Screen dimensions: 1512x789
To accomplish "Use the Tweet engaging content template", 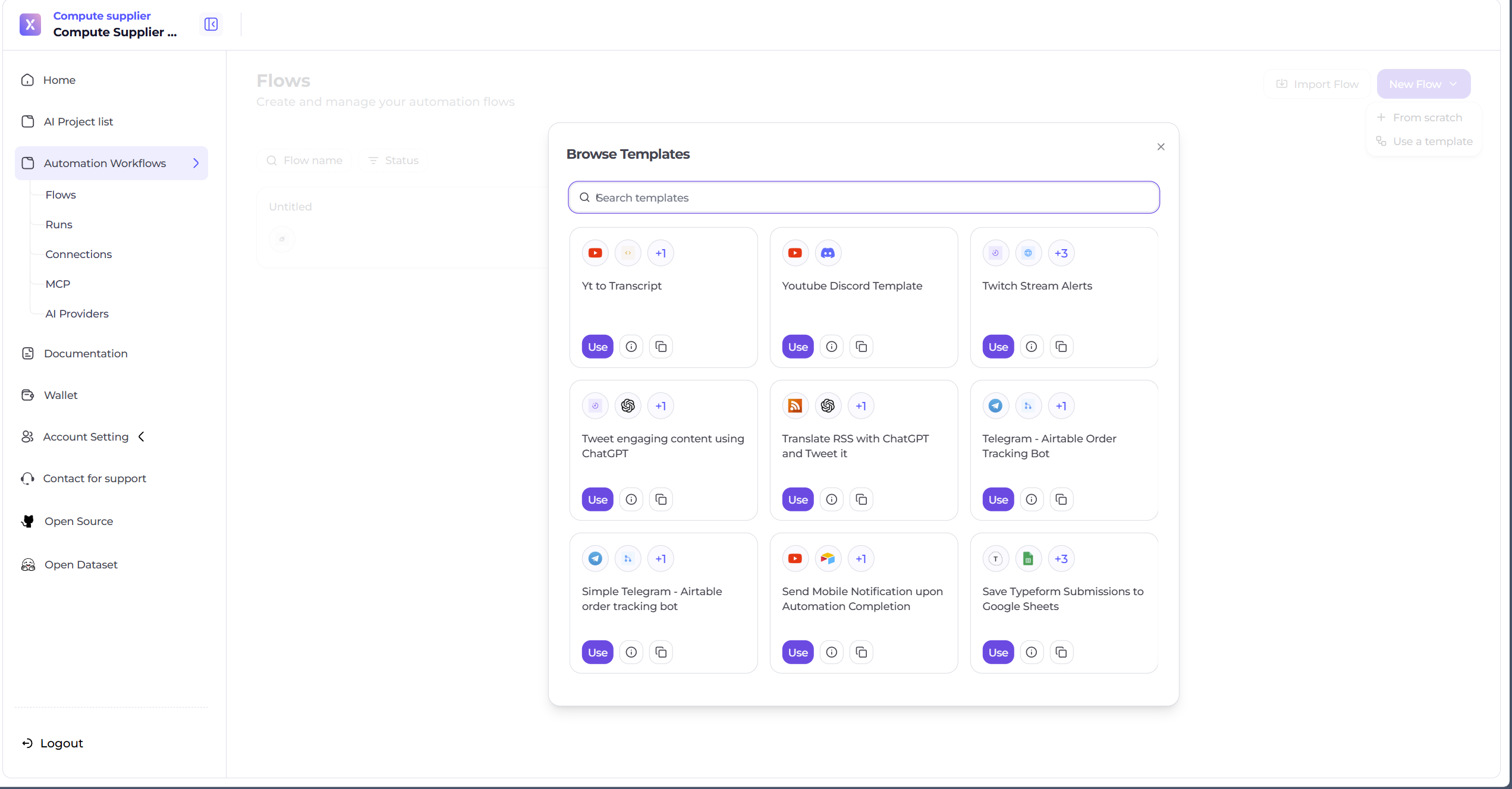I will coord(597,499).
